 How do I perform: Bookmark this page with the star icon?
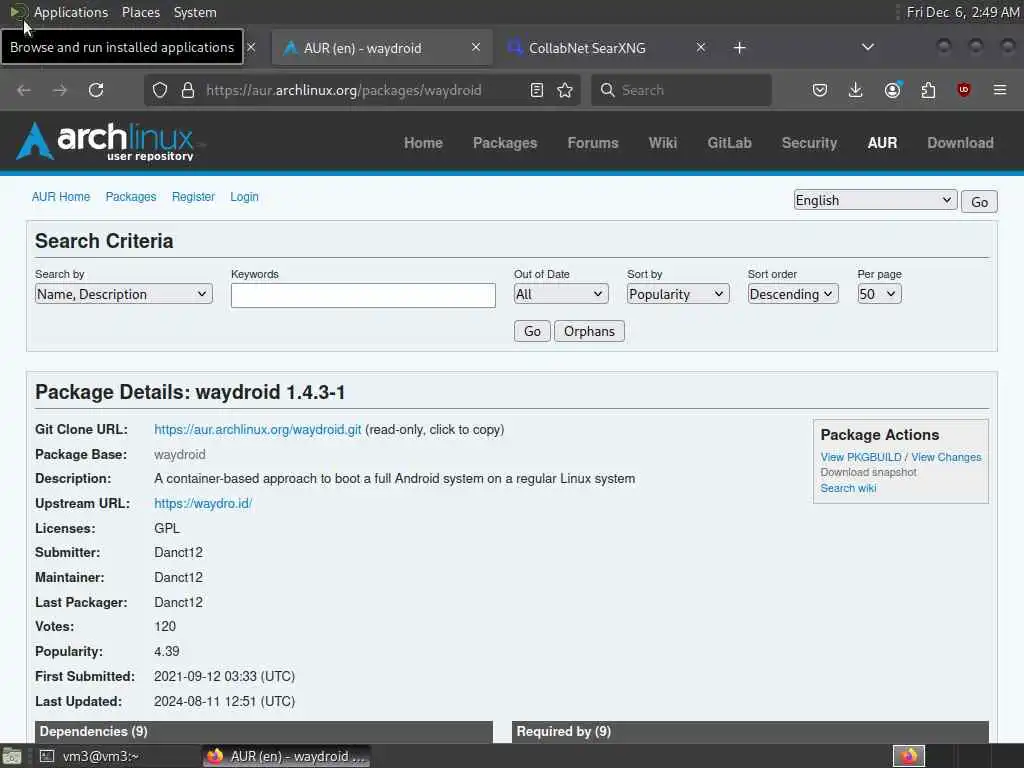[x=565, y=90]
